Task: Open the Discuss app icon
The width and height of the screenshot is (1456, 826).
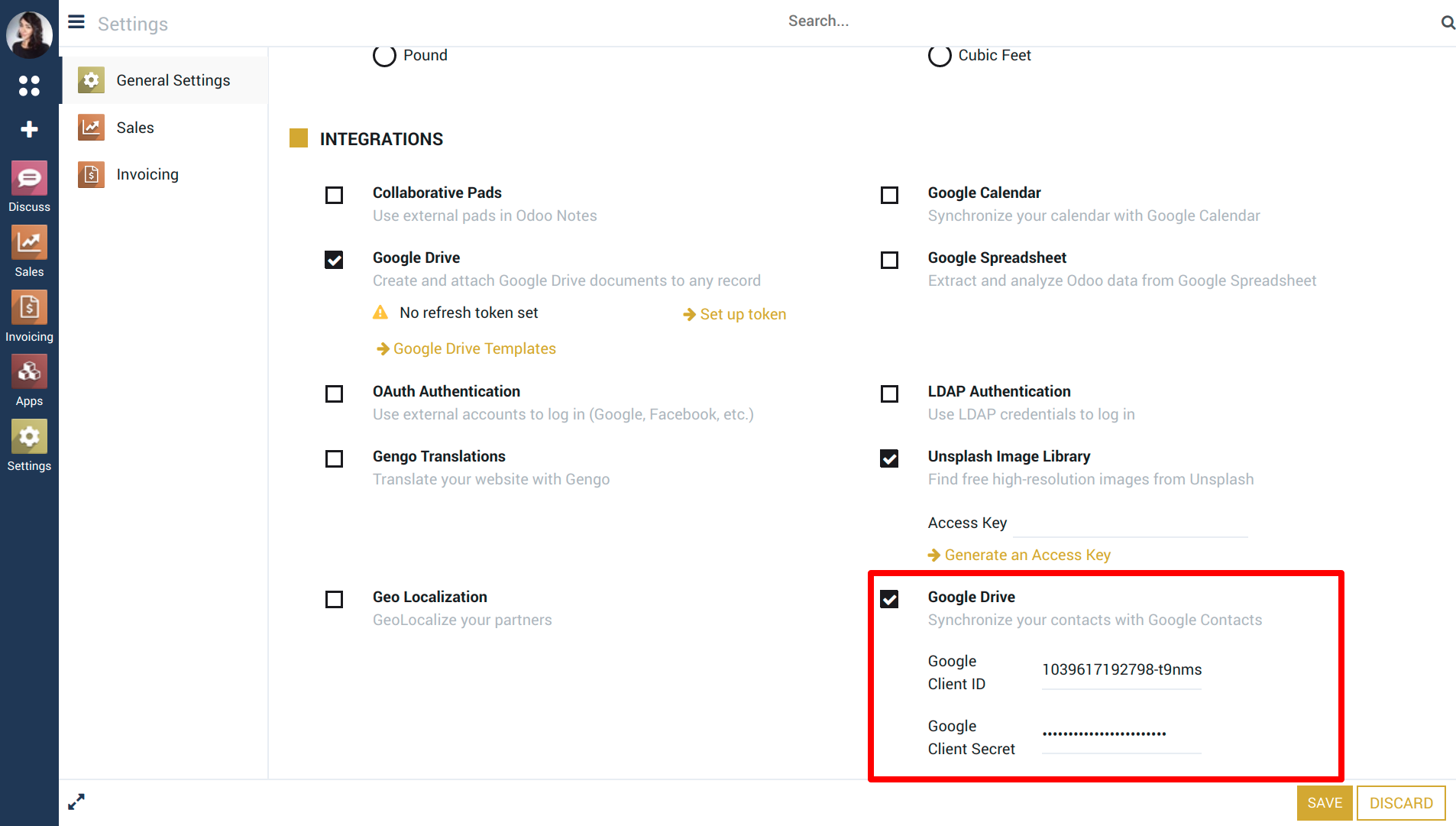Action: click(29, 179)
